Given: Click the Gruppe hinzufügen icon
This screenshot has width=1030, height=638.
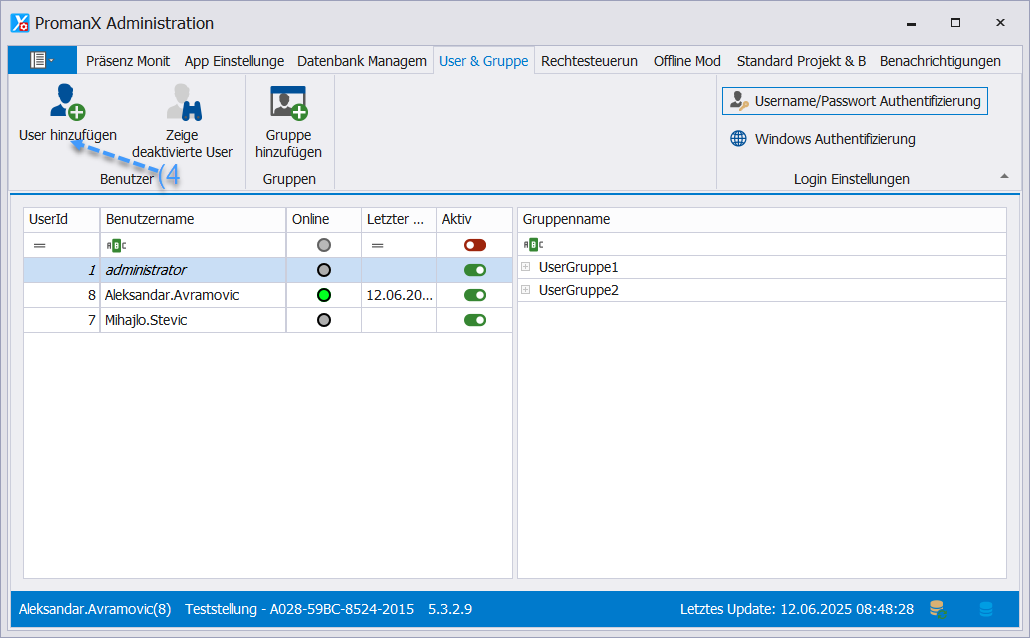Looking at the screenshot, I should tap(288, 103).
